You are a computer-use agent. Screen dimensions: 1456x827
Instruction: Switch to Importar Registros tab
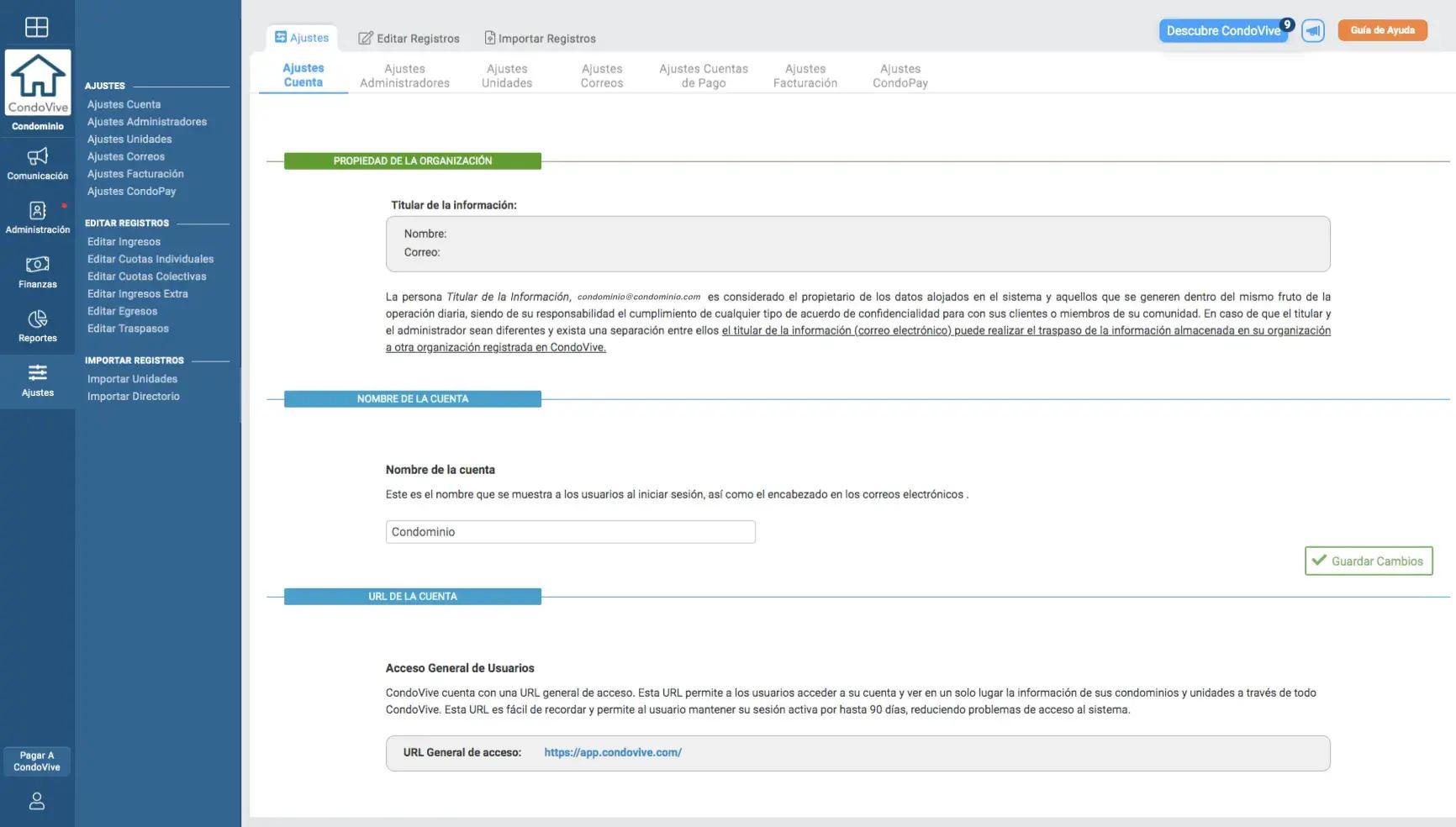point(541,39)
